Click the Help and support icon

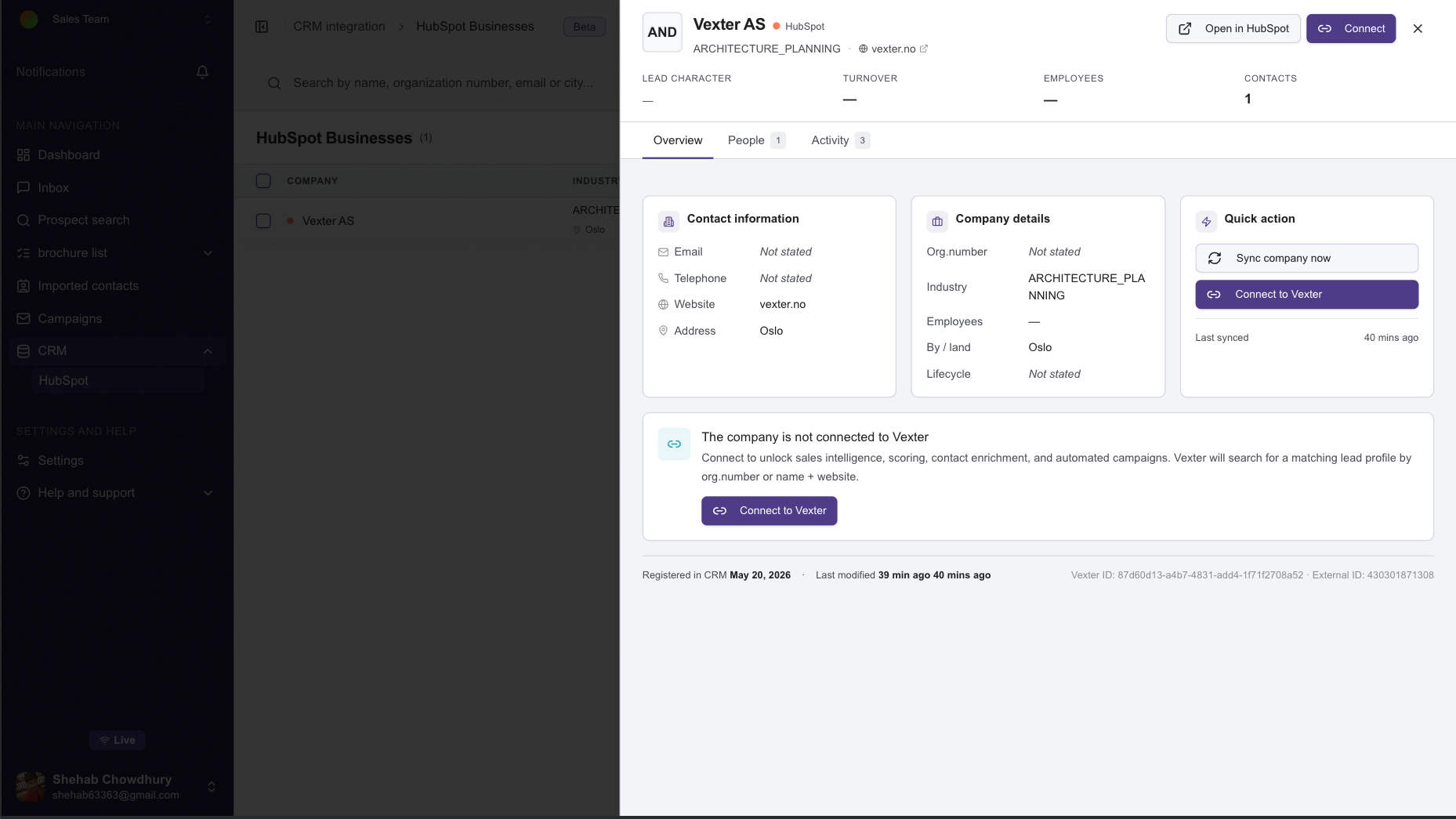pyautogui.click(x=24, y=493)
